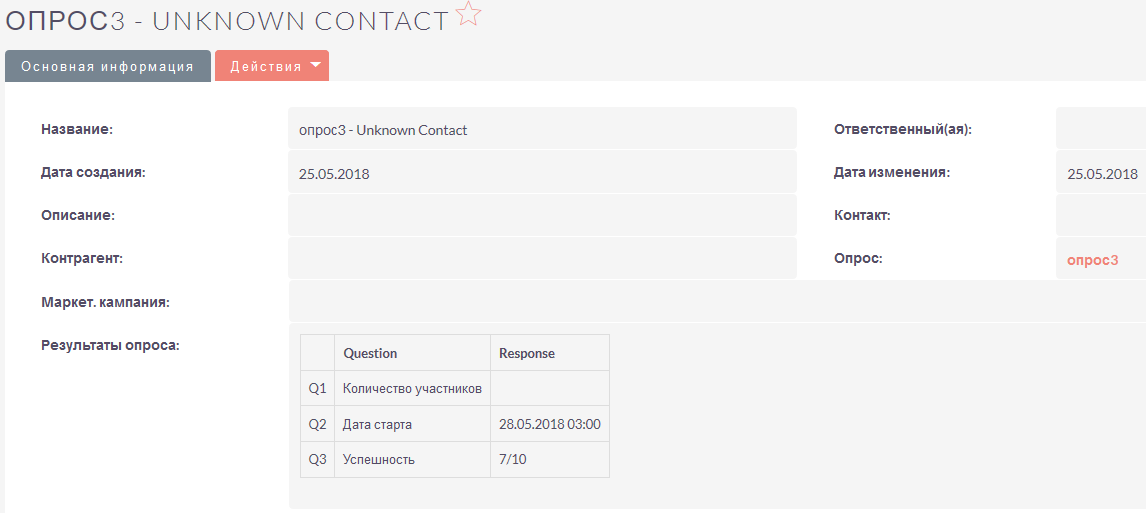Select the Q1 row number cell
The image size is (1146, 513).
coord(317,388)
